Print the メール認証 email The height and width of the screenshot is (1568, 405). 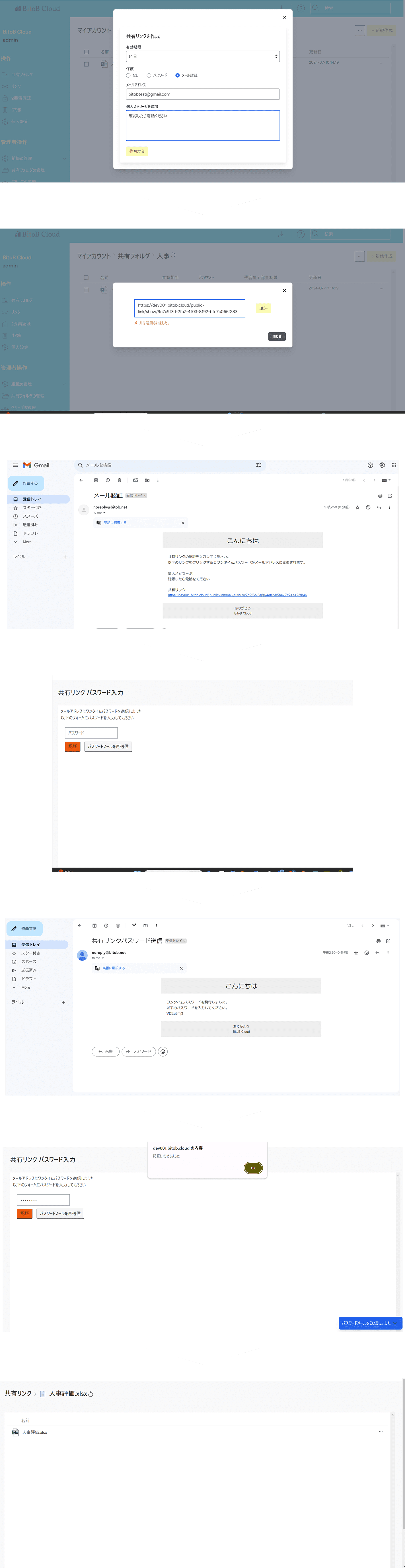[380, 495]
